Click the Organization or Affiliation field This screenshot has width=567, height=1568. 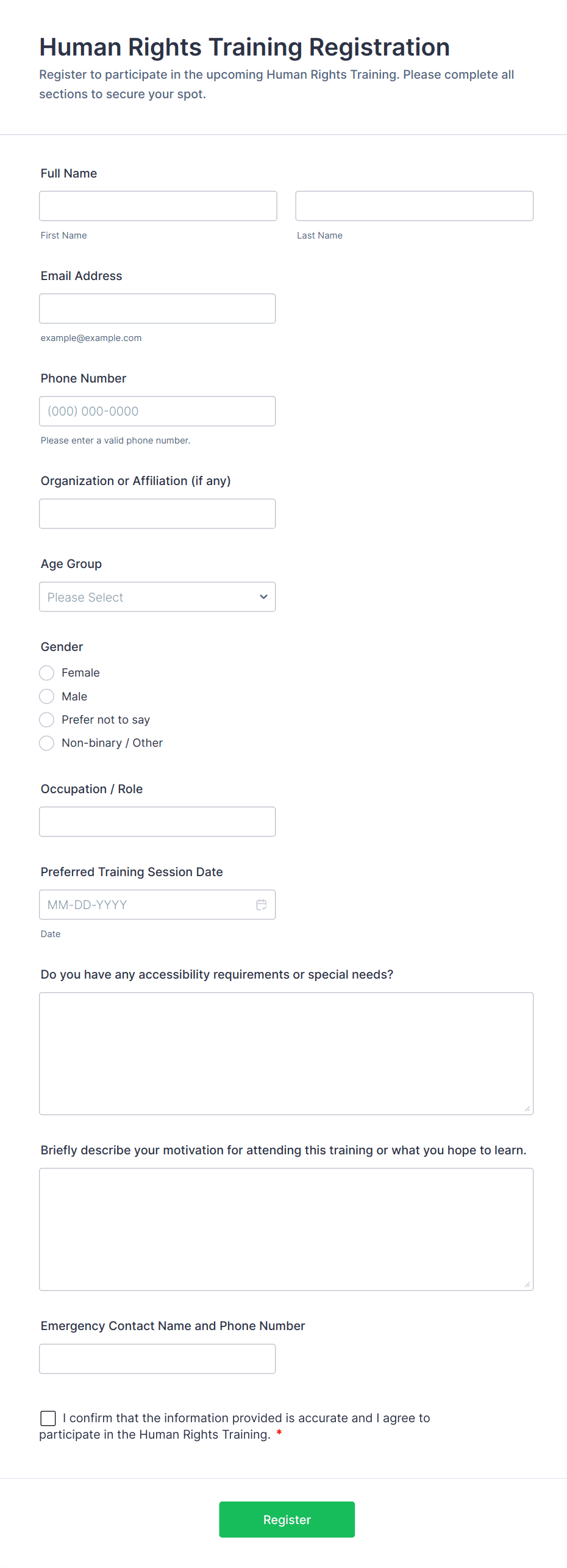coord(157,514)
